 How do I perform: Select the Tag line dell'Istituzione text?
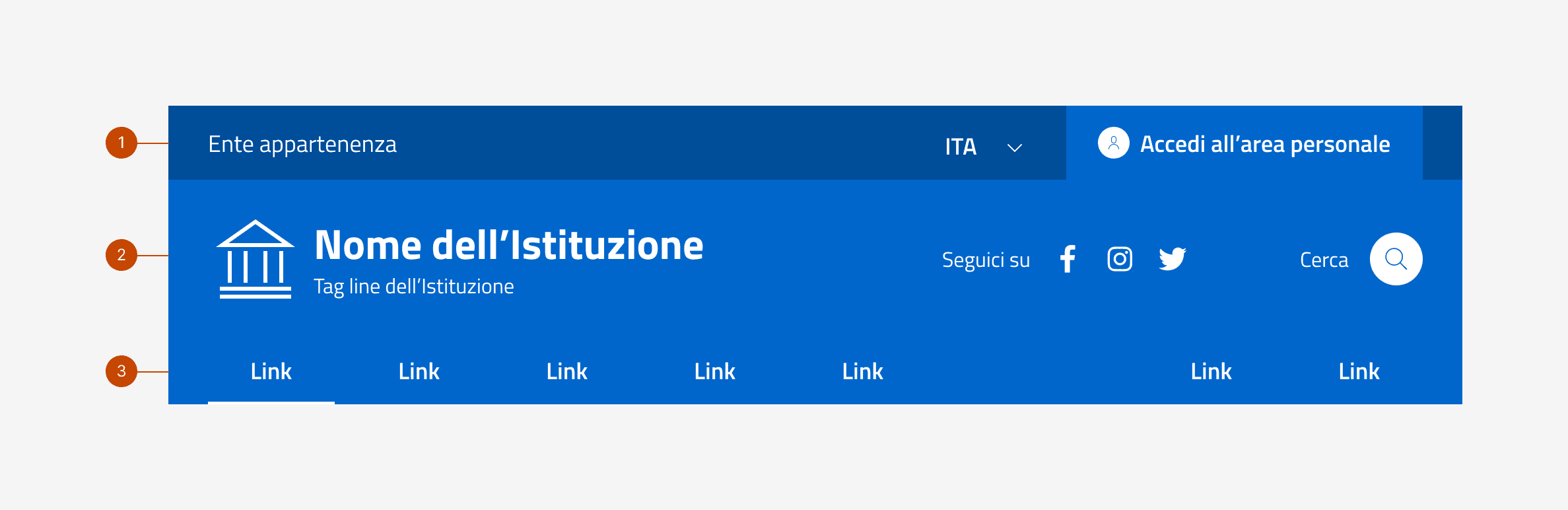(x=414, y=285)
